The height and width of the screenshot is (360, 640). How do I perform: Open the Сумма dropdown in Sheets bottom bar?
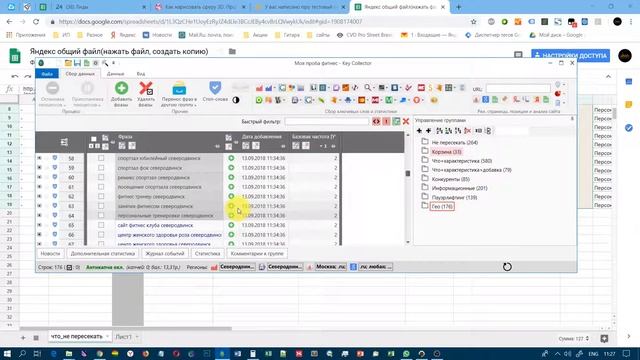574,338
